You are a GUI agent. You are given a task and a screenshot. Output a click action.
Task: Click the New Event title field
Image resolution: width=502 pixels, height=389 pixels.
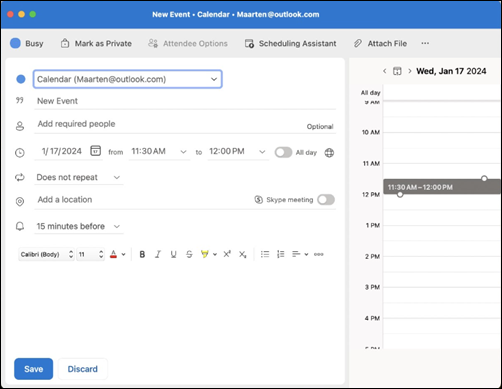tap(185, 101)
